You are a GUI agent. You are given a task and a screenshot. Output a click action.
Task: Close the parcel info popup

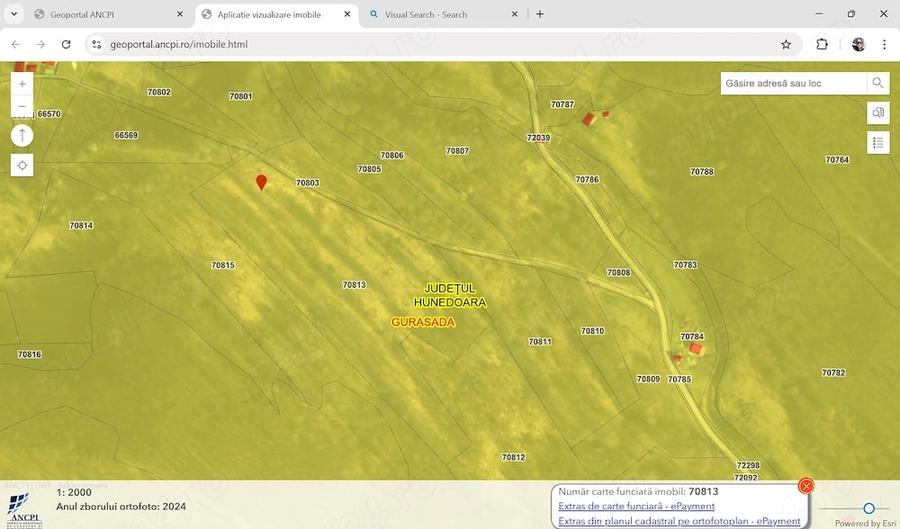pos(806,487)
